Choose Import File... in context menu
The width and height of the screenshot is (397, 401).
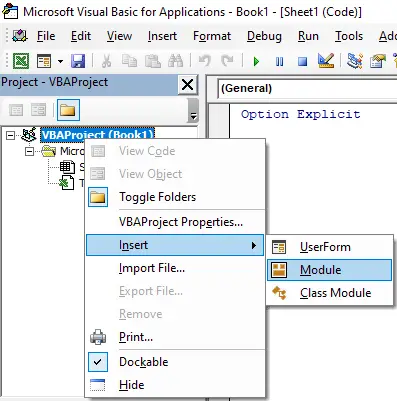click(x=175, y=268)
